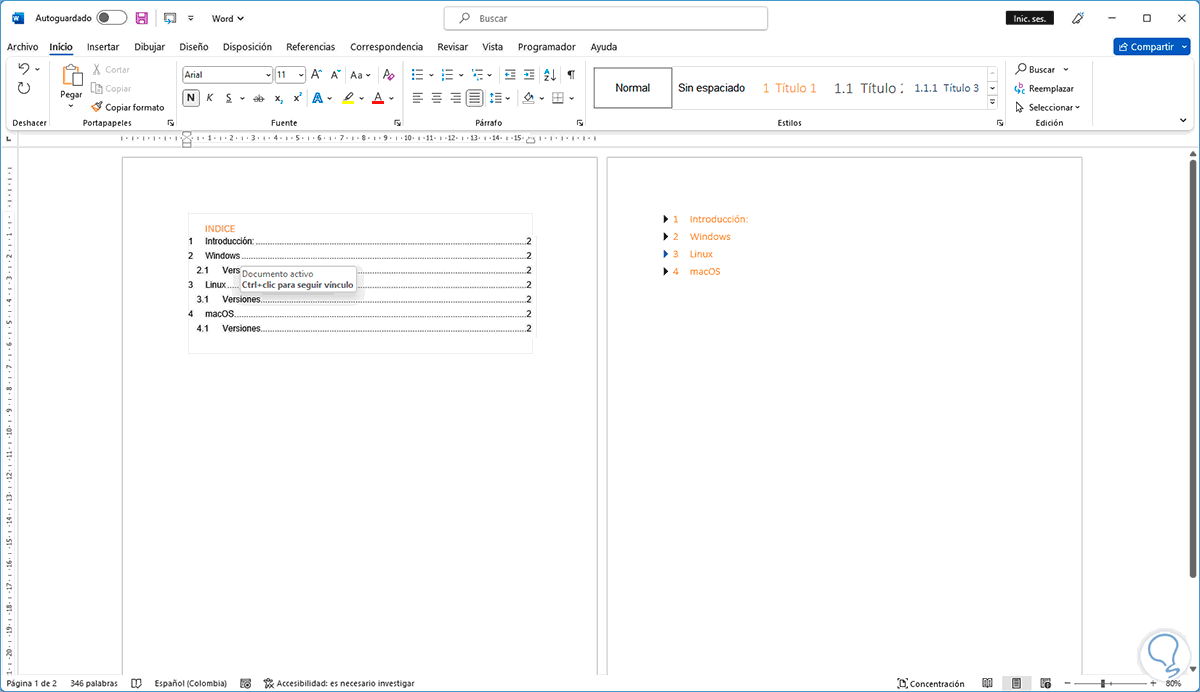Click the clear formatting icon
1200x692 pixels.
388,75
